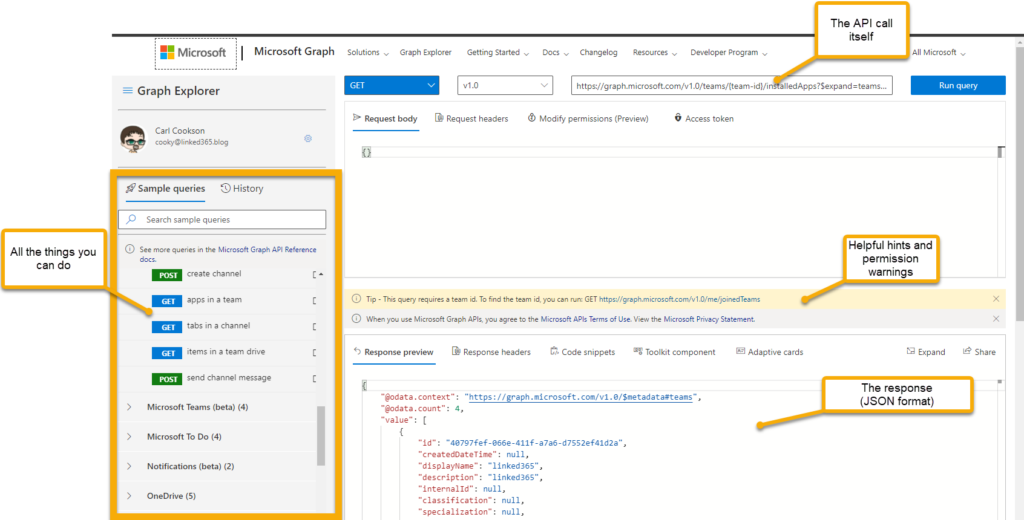Screen dimensions: 1024x520
Task: Open the Adaptive cards tab
Action: click(769, 352)
